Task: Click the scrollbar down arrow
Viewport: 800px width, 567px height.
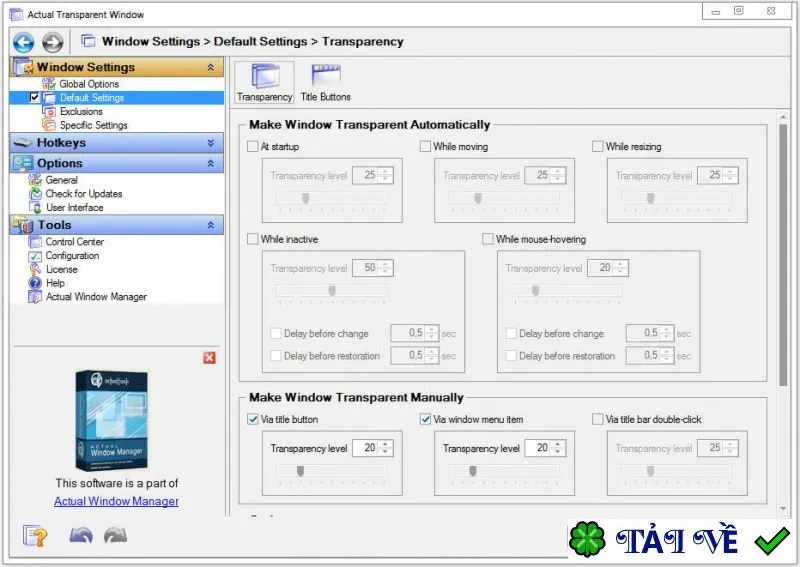Action: [x=783, y=509]
